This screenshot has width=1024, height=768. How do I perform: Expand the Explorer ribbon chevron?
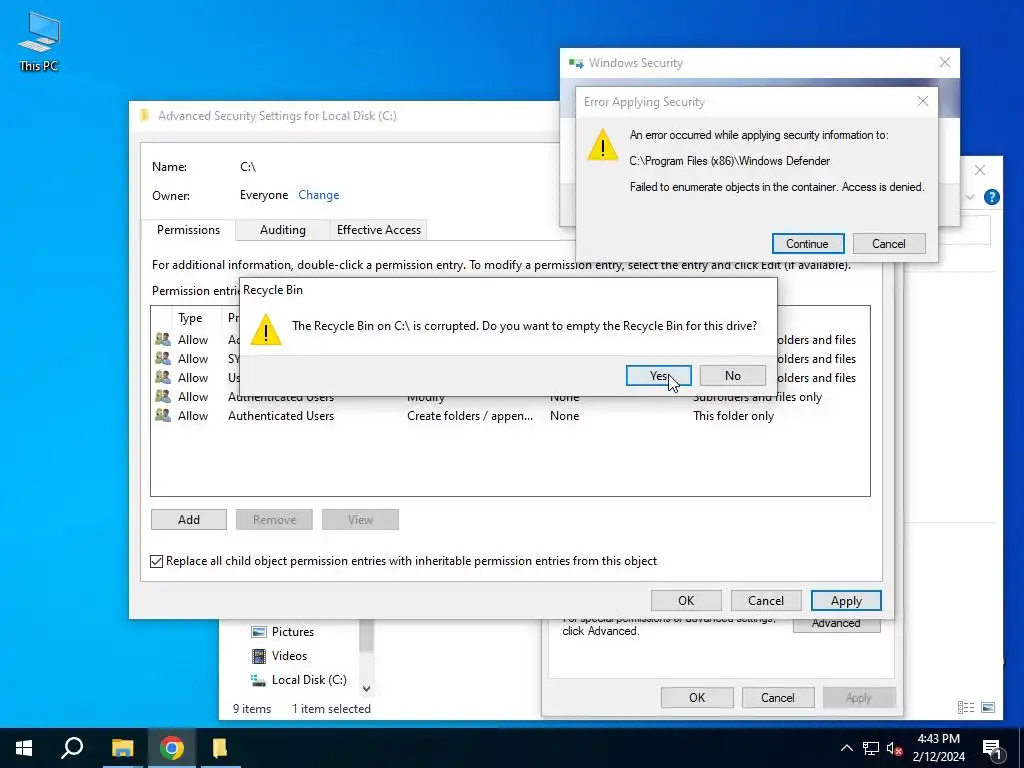pos(970,197)
